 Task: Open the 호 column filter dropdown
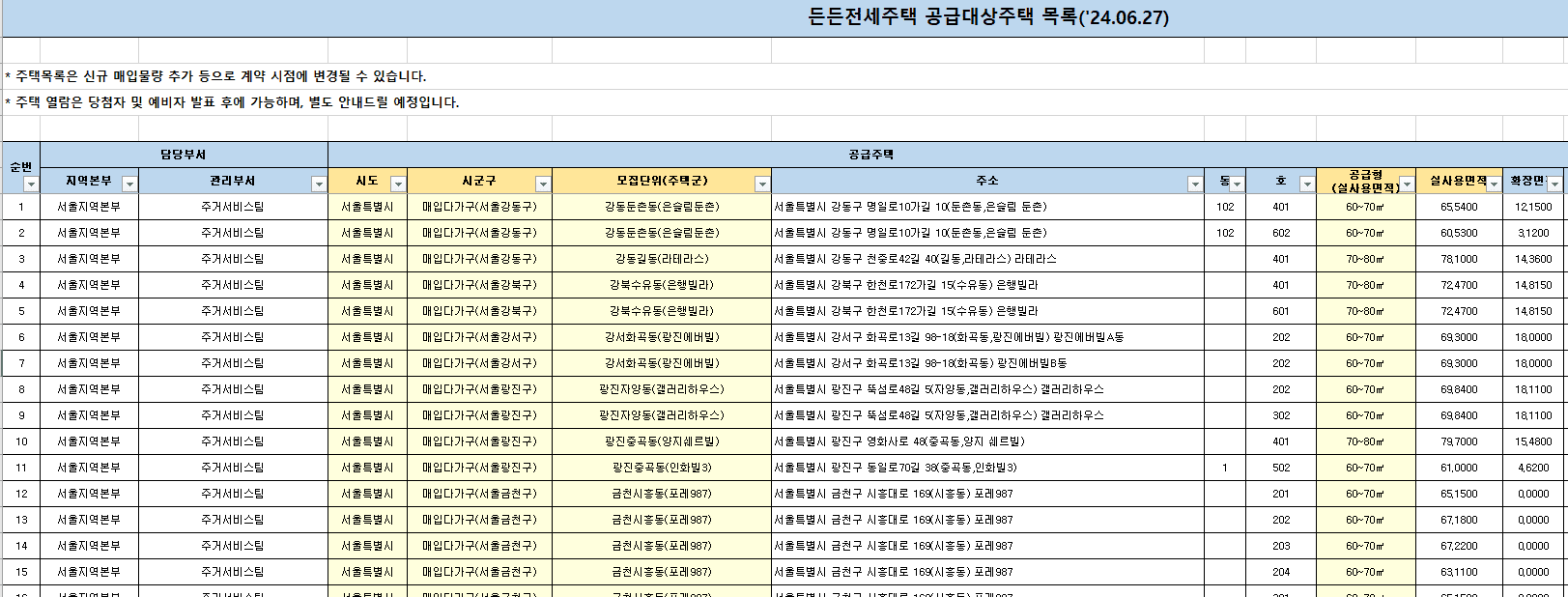pyautogui.click(x=1307, y=184)
